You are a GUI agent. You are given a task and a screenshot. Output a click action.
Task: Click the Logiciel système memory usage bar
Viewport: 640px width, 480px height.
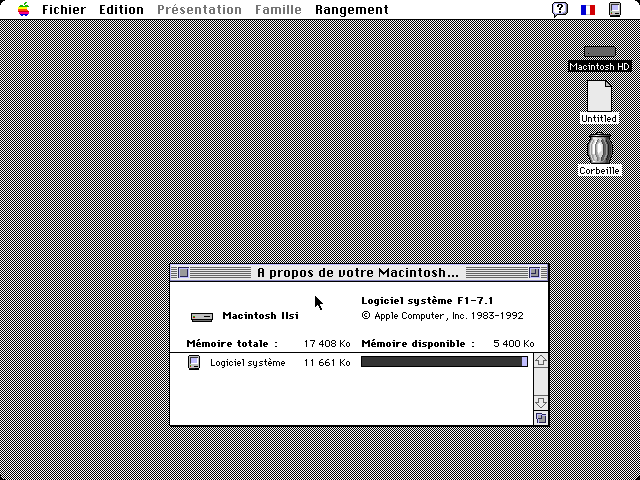click(x=444, y=362)
